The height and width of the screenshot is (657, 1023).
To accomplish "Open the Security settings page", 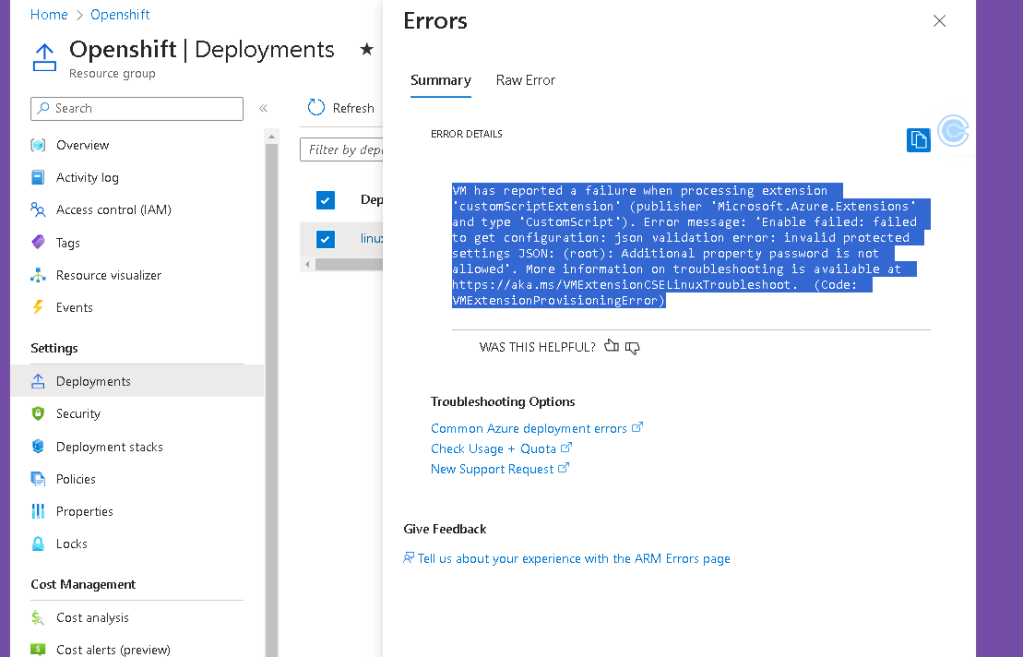I will click(78, 414).
